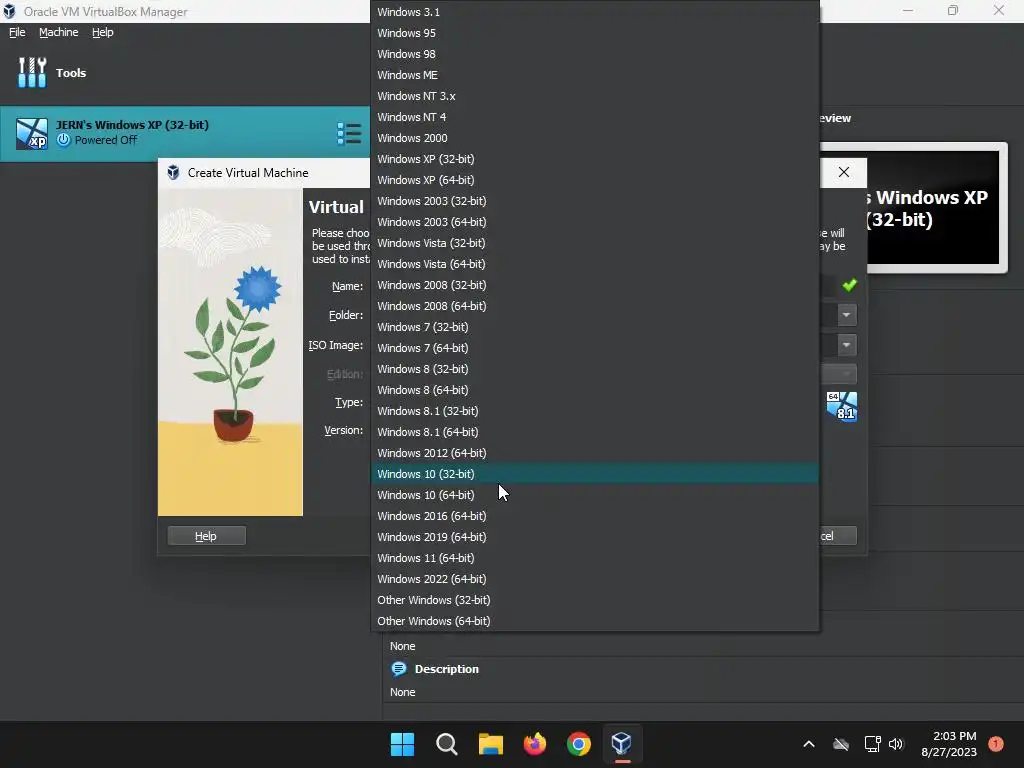Choose Windows 95 from version list
This screenshot has height=768, width=1024.
(x=595, y=33)
